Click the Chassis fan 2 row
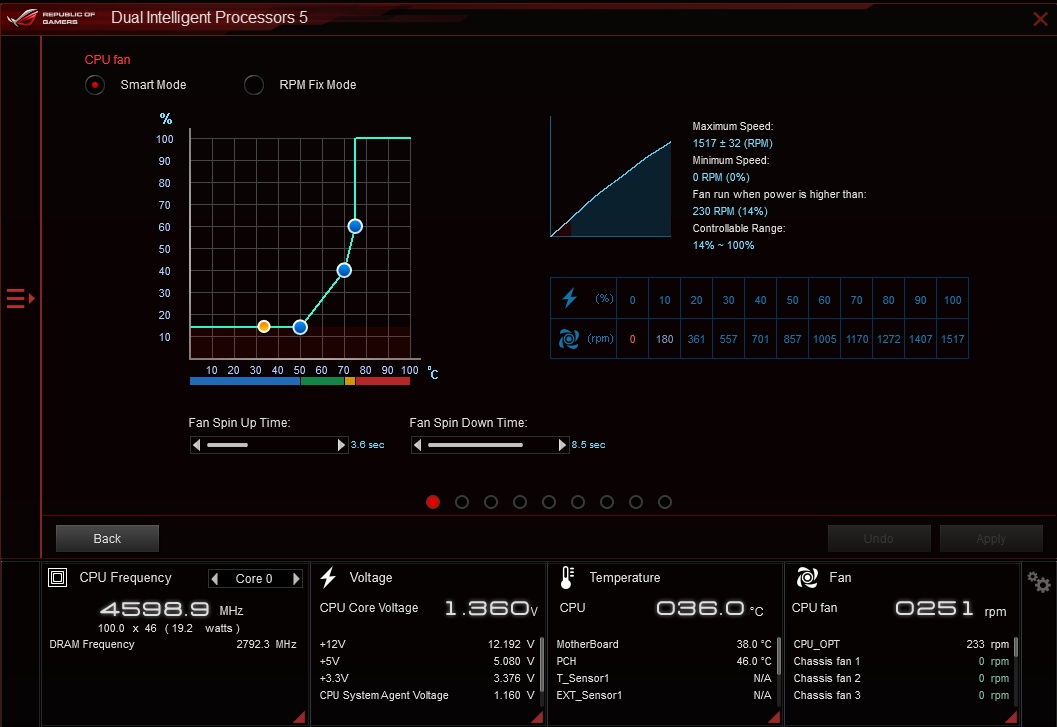The width and height of the screenshot is (1057, 727). click(901, 678)
